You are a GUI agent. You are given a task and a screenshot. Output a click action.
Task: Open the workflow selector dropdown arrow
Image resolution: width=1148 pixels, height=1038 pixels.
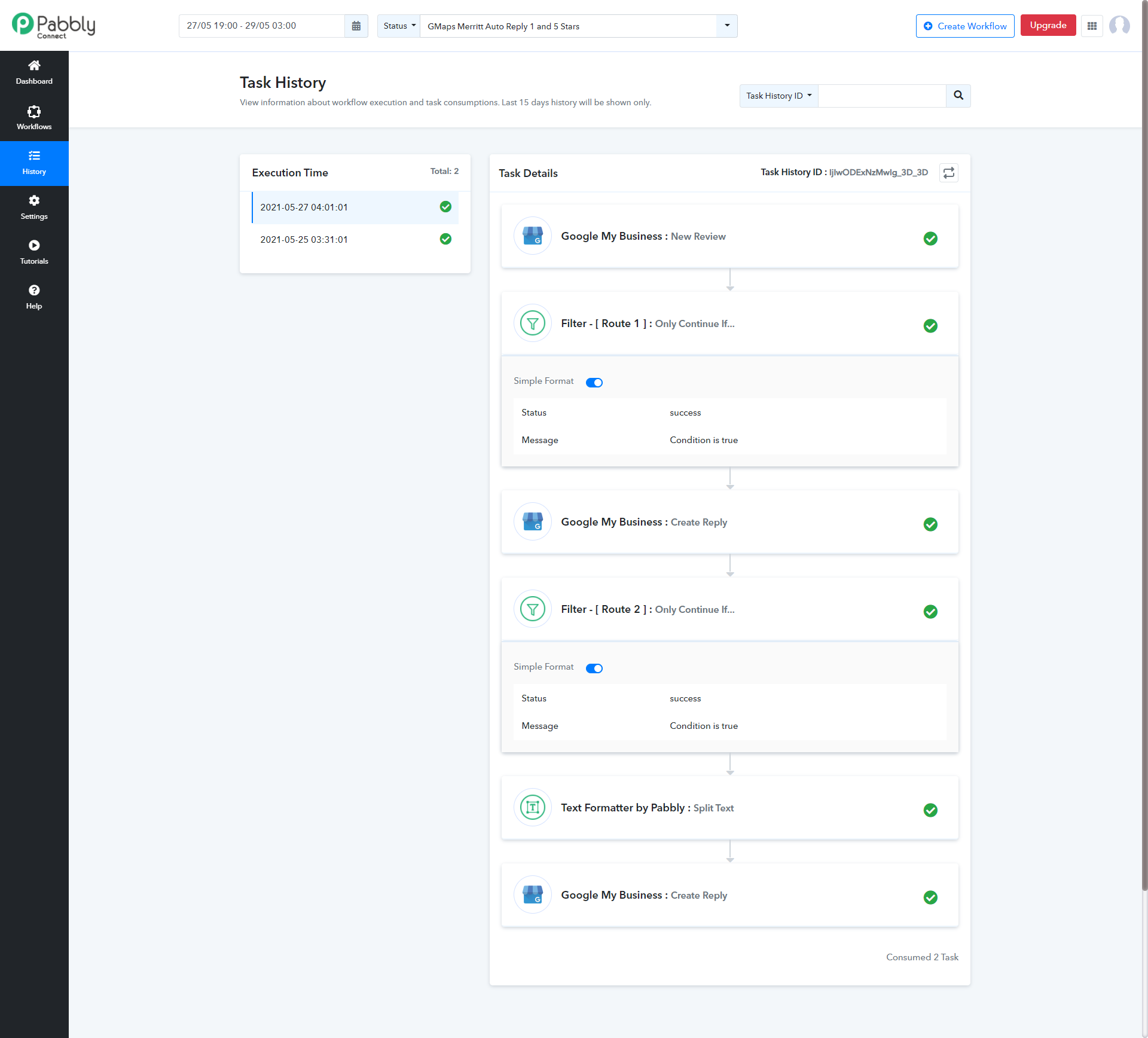pyautogui.click(x=727, y=26)
